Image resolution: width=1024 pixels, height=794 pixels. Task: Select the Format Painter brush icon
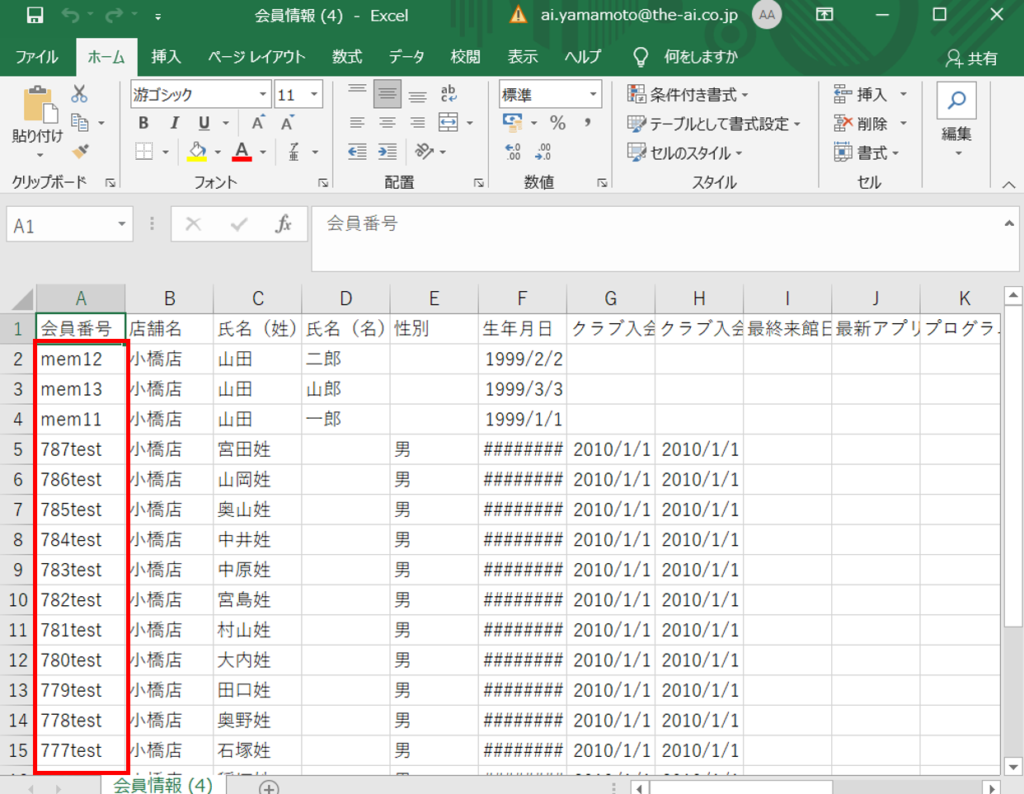click(81, 151)
